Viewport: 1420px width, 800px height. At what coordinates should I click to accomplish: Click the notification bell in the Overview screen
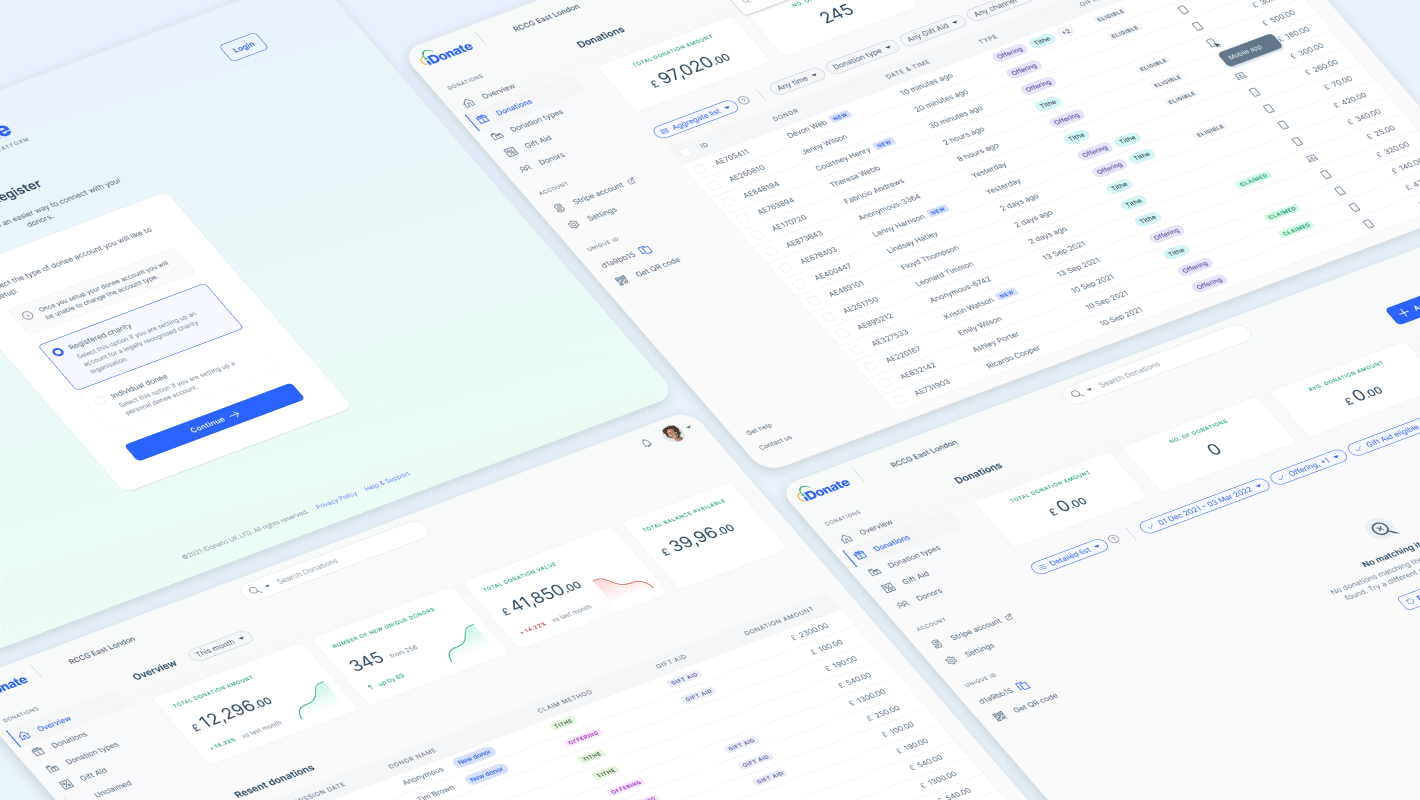click(646, 442)
